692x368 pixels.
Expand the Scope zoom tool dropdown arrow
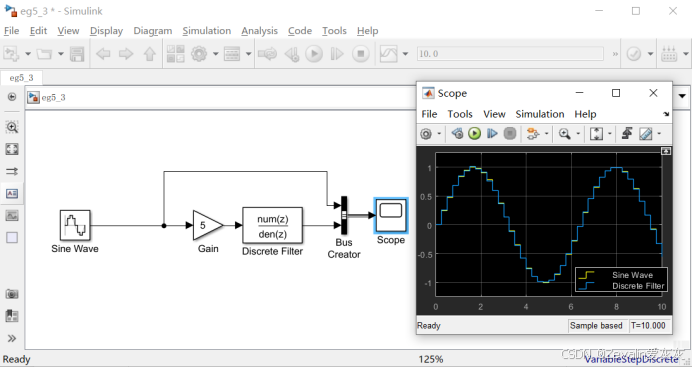click(578, 134)
